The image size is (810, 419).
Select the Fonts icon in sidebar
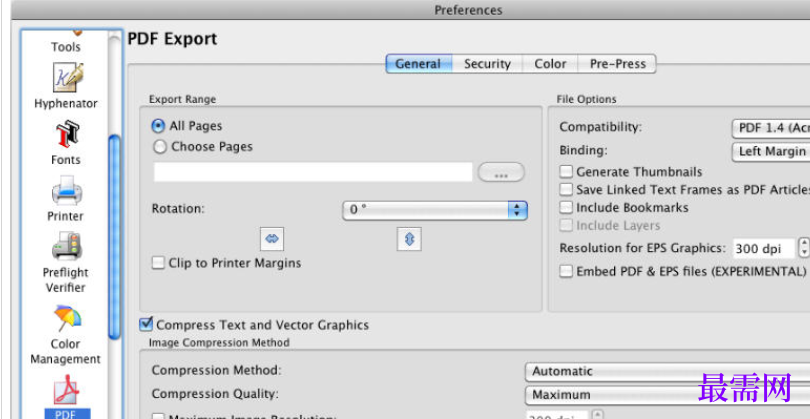[67, 134]
